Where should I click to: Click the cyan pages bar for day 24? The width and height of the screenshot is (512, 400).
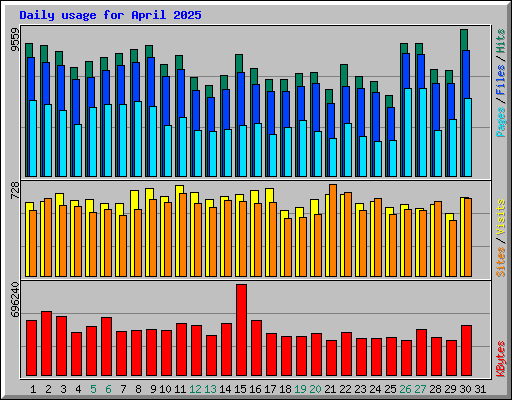pyautogui.click(x=378, y=159)
